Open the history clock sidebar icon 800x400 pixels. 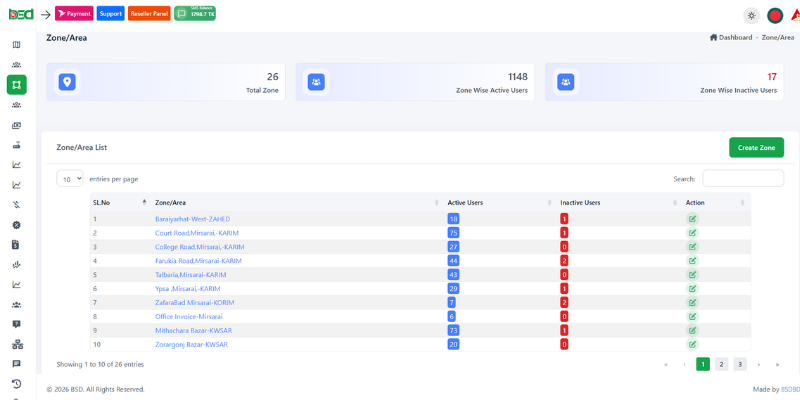(x=16, y=384)
